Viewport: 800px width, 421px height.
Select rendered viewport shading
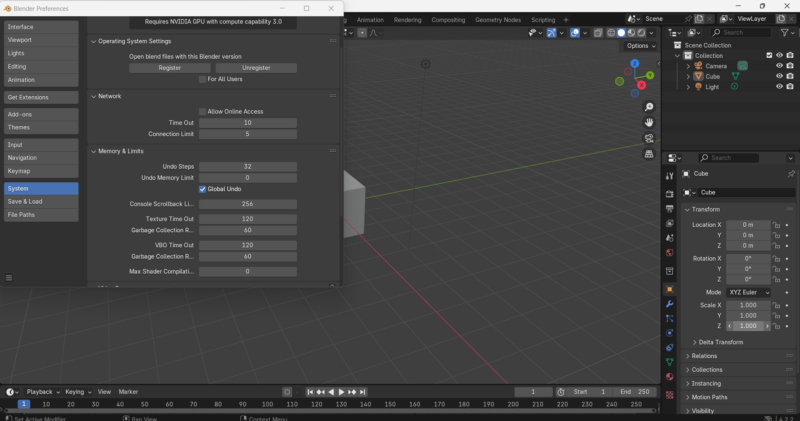641,33
